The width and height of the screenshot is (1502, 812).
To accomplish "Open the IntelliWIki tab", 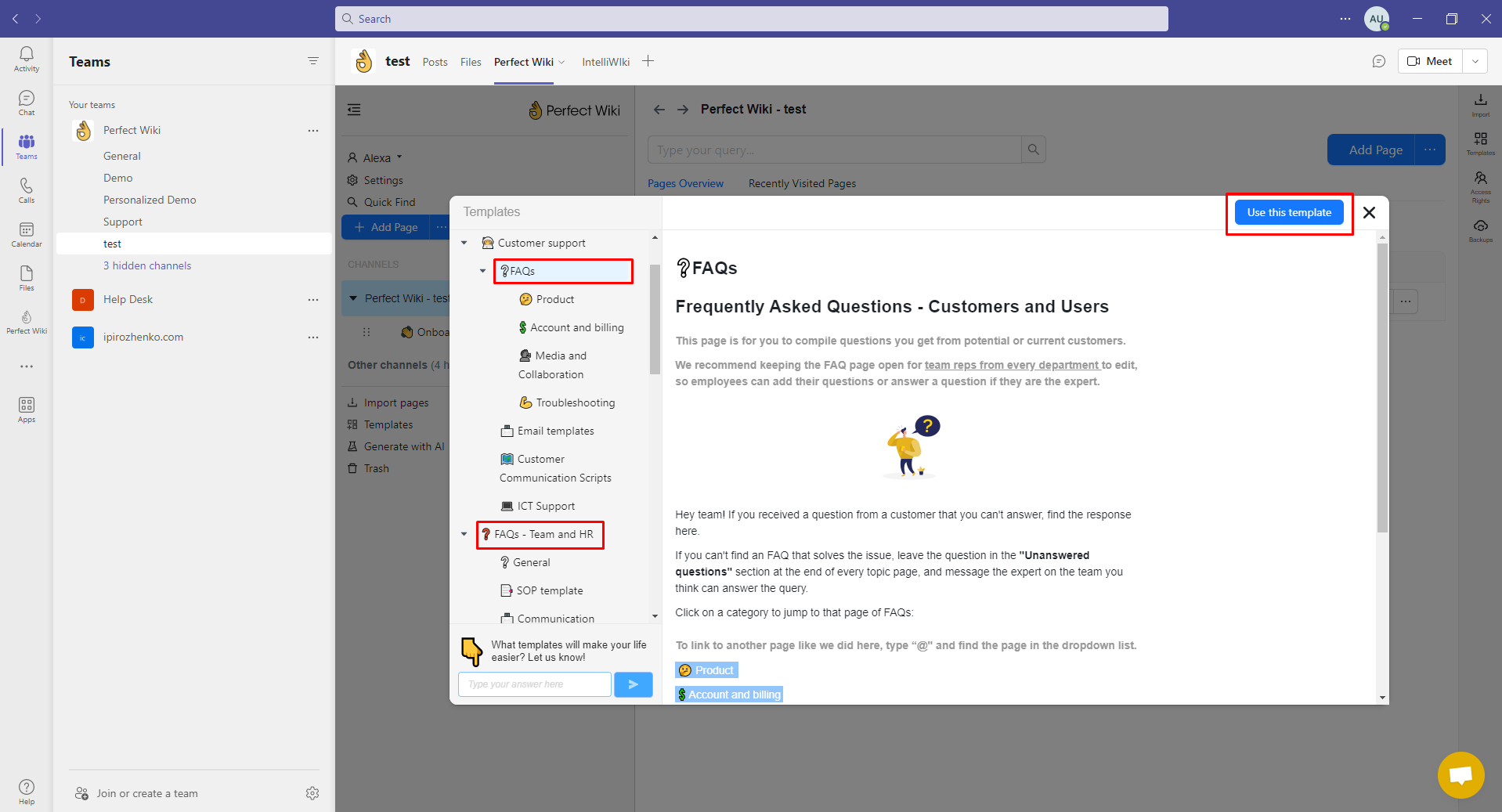I will (x=605, y=62).
